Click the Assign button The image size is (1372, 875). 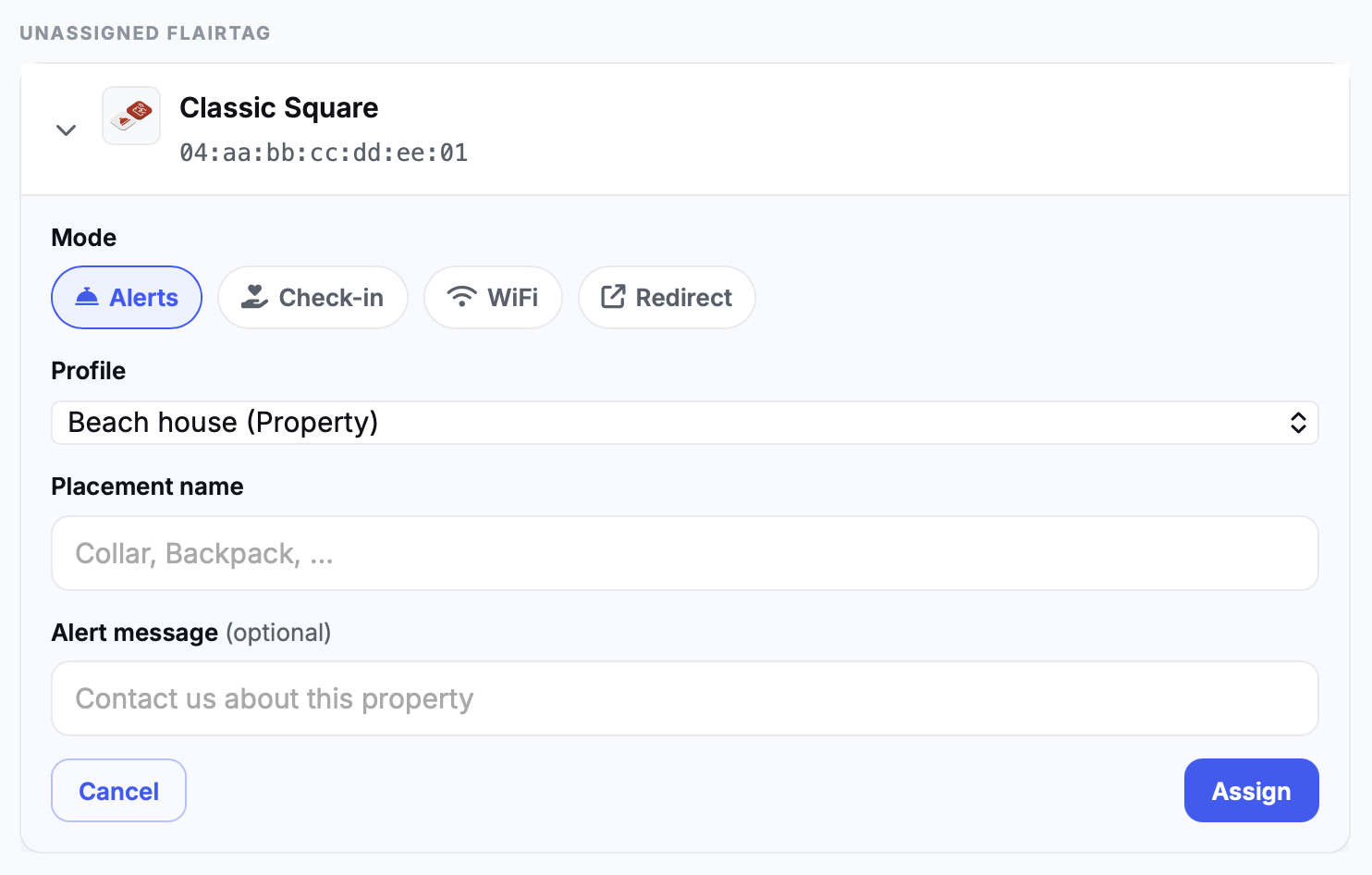pos(1251,791)
